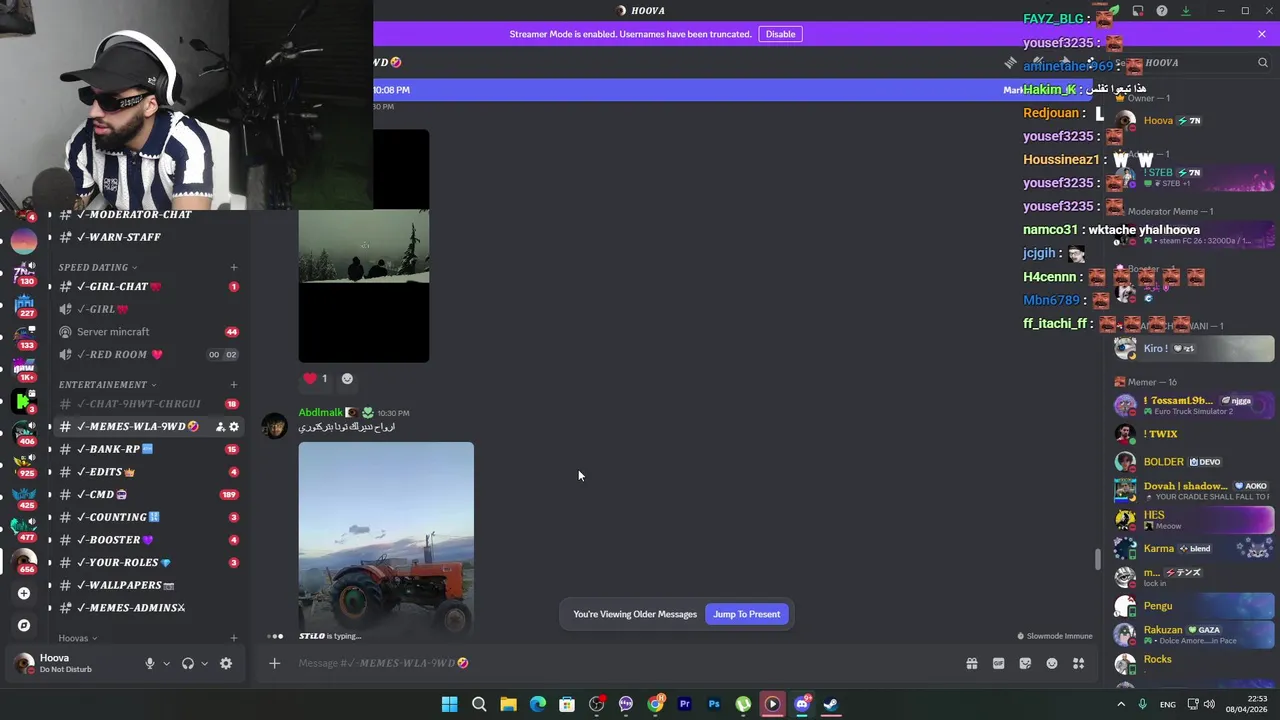Open the Discord taskbar icon

pyautogui.click(x=801, y=704)
